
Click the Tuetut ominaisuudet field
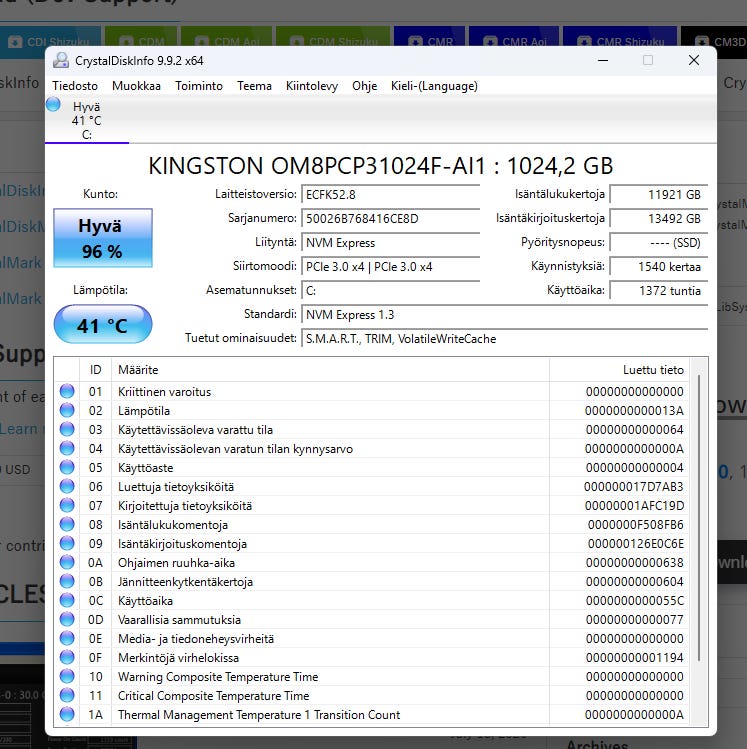coord(504,339)
